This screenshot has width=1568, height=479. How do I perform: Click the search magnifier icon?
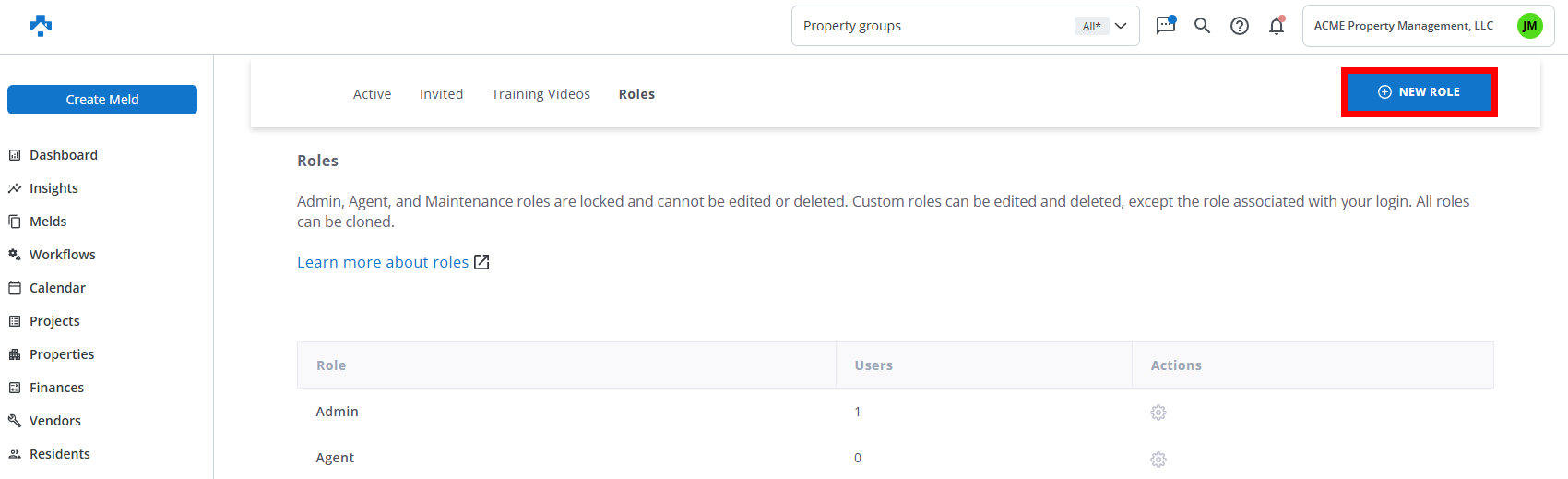(1202, 26)
